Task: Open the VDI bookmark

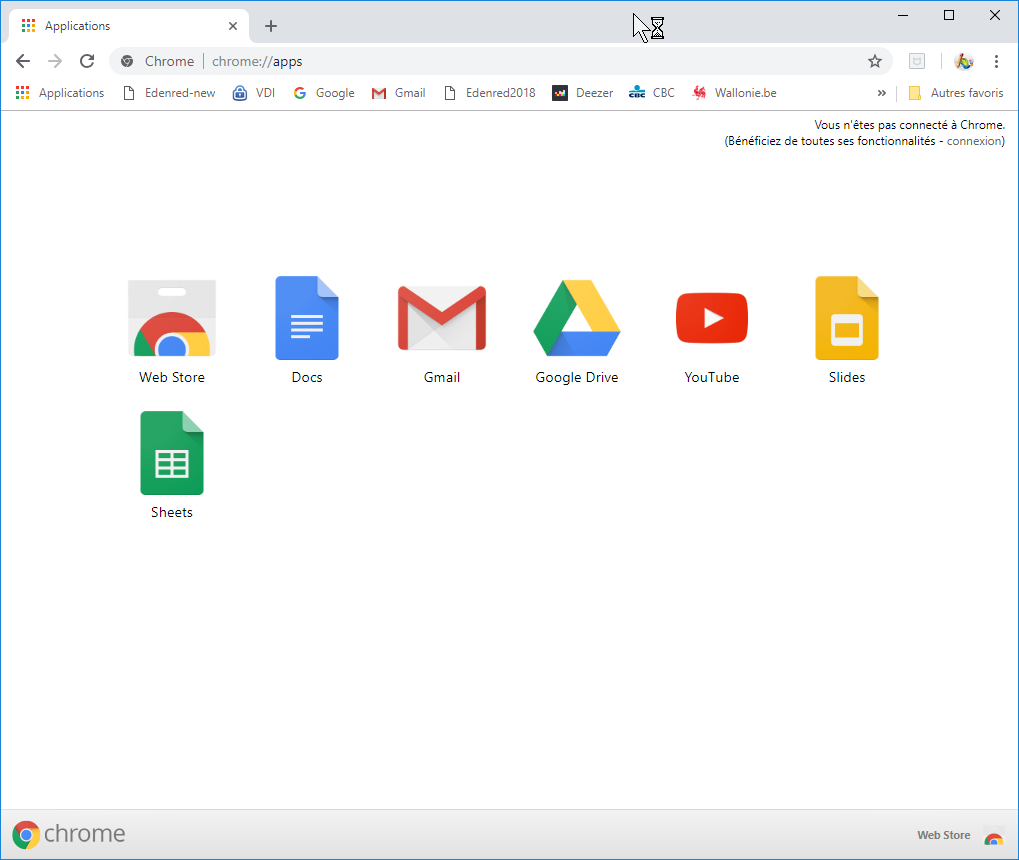Action: pos(254,93)
